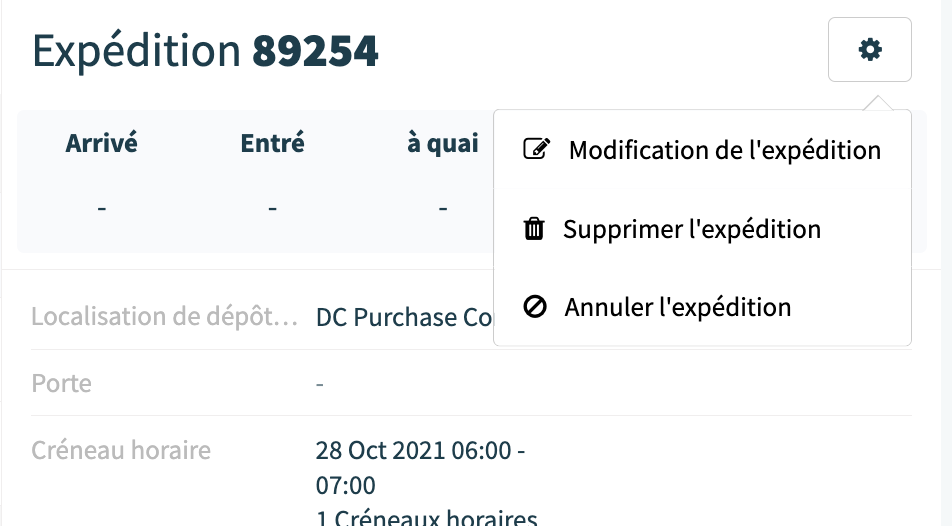Click the à quai status header

(443, 143)
